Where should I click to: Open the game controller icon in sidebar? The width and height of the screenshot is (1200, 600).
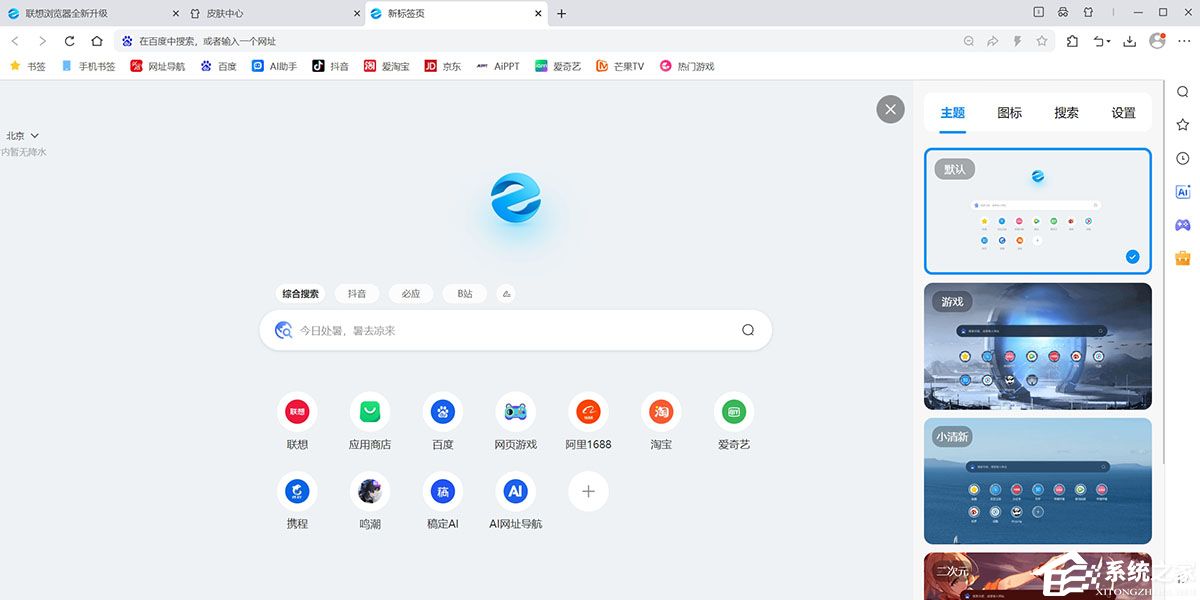[x=1183, y=224]
